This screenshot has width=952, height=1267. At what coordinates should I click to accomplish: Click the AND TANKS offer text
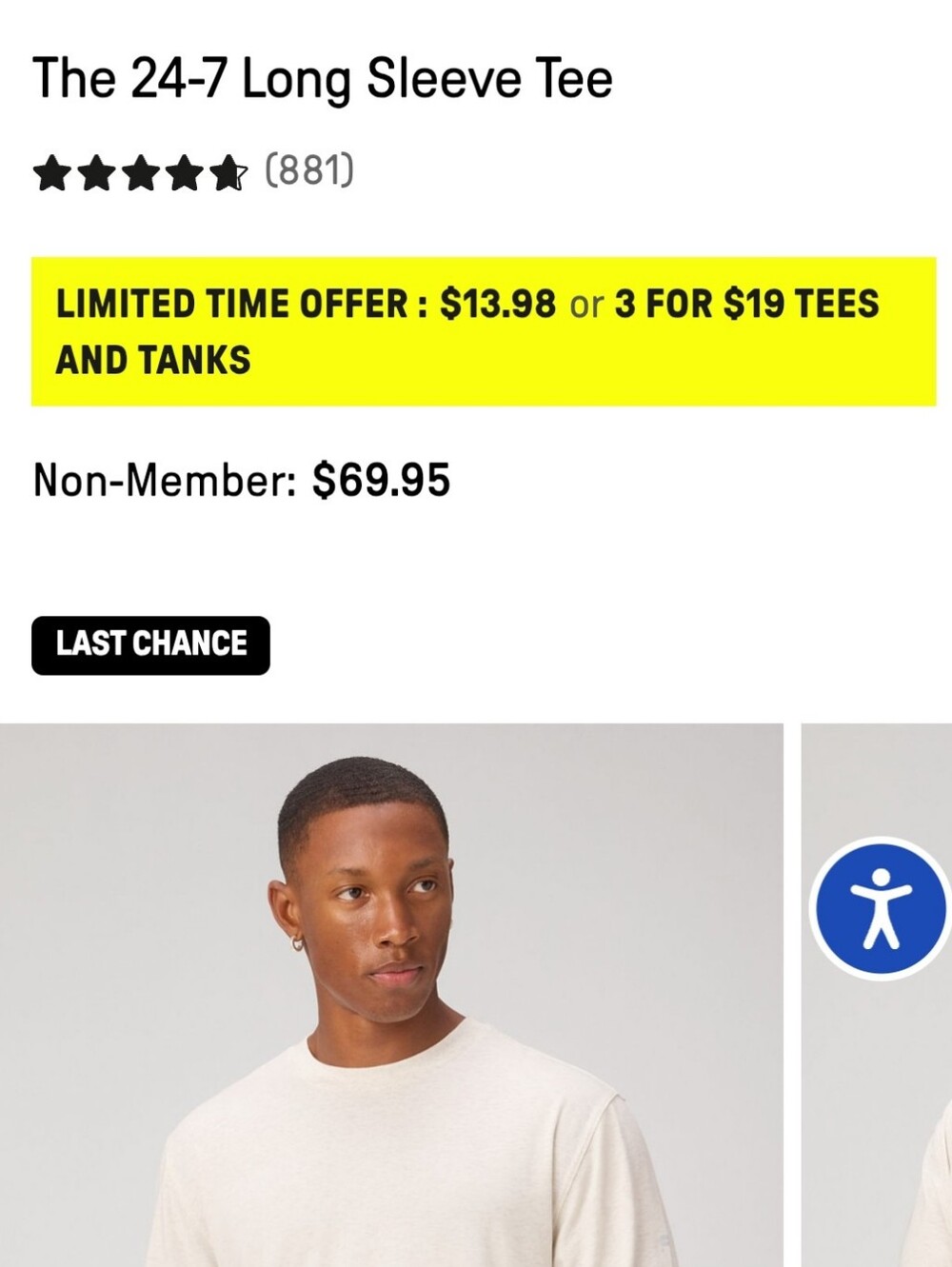tap(153, 360)
